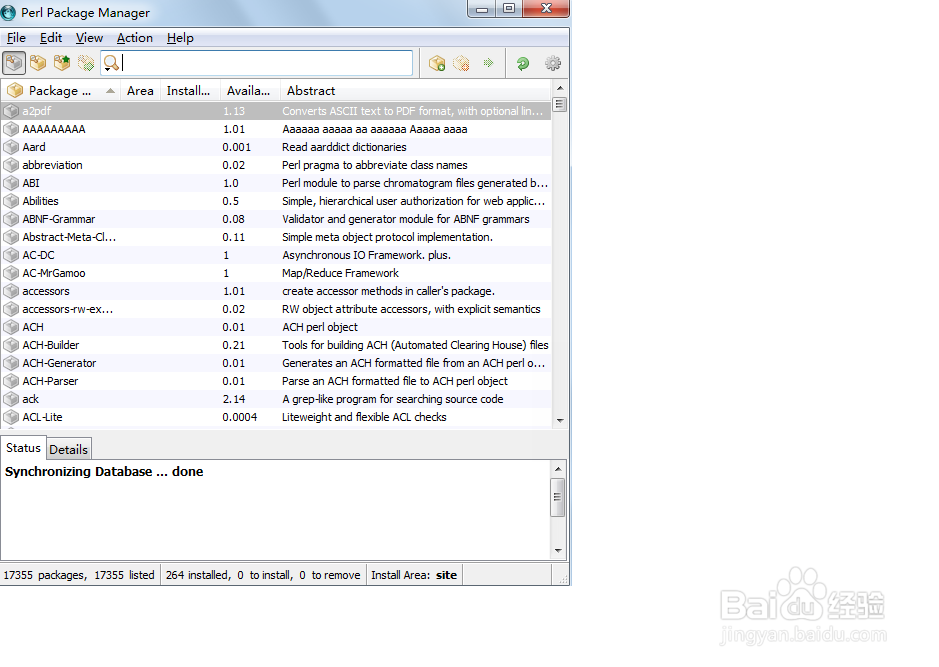Screen dimensions: 939x667
Task: Close the Perl Package Manager window
Action: pyautogui.click(x=546, y=8)
